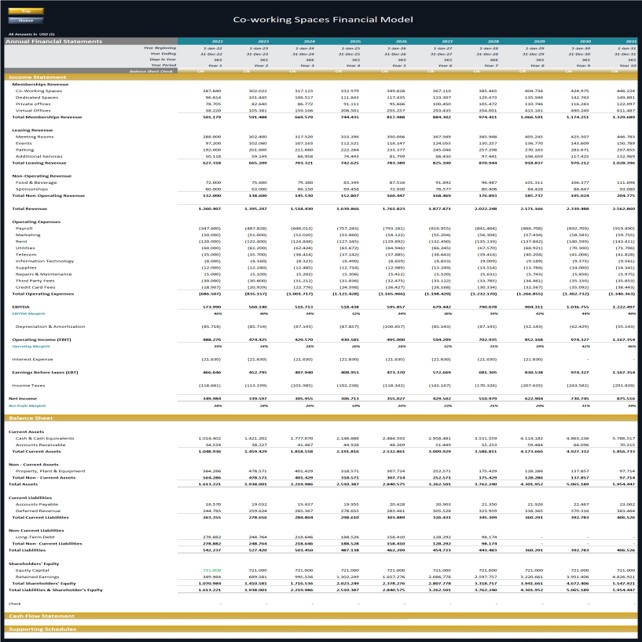The width and height of the screenshot is (642, 642).
Task: Select the 2024 year column header
Action: 309,41
